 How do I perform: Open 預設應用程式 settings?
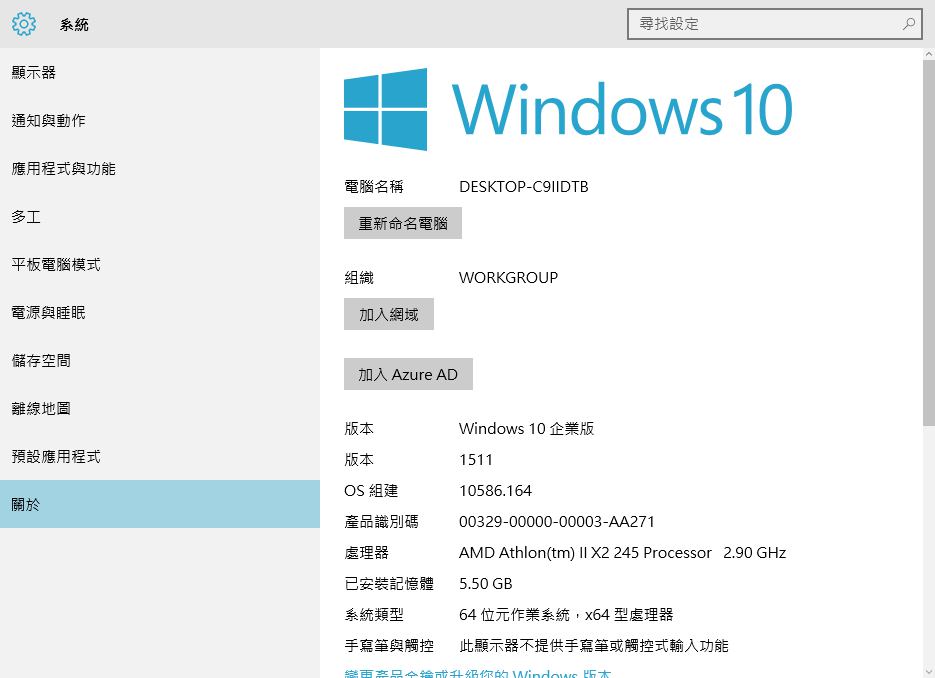160,456
